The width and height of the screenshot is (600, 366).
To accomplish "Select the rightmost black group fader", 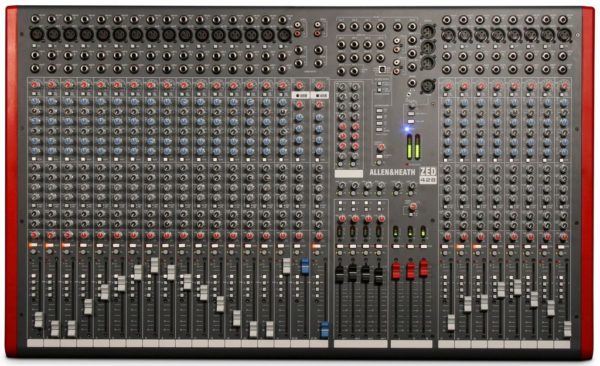I will [378, 276].
